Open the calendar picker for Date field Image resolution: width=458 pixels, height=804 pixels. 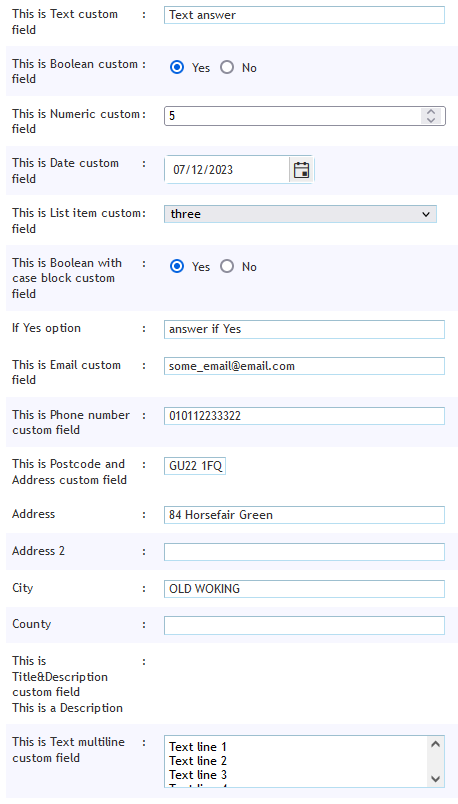[302, 170]
